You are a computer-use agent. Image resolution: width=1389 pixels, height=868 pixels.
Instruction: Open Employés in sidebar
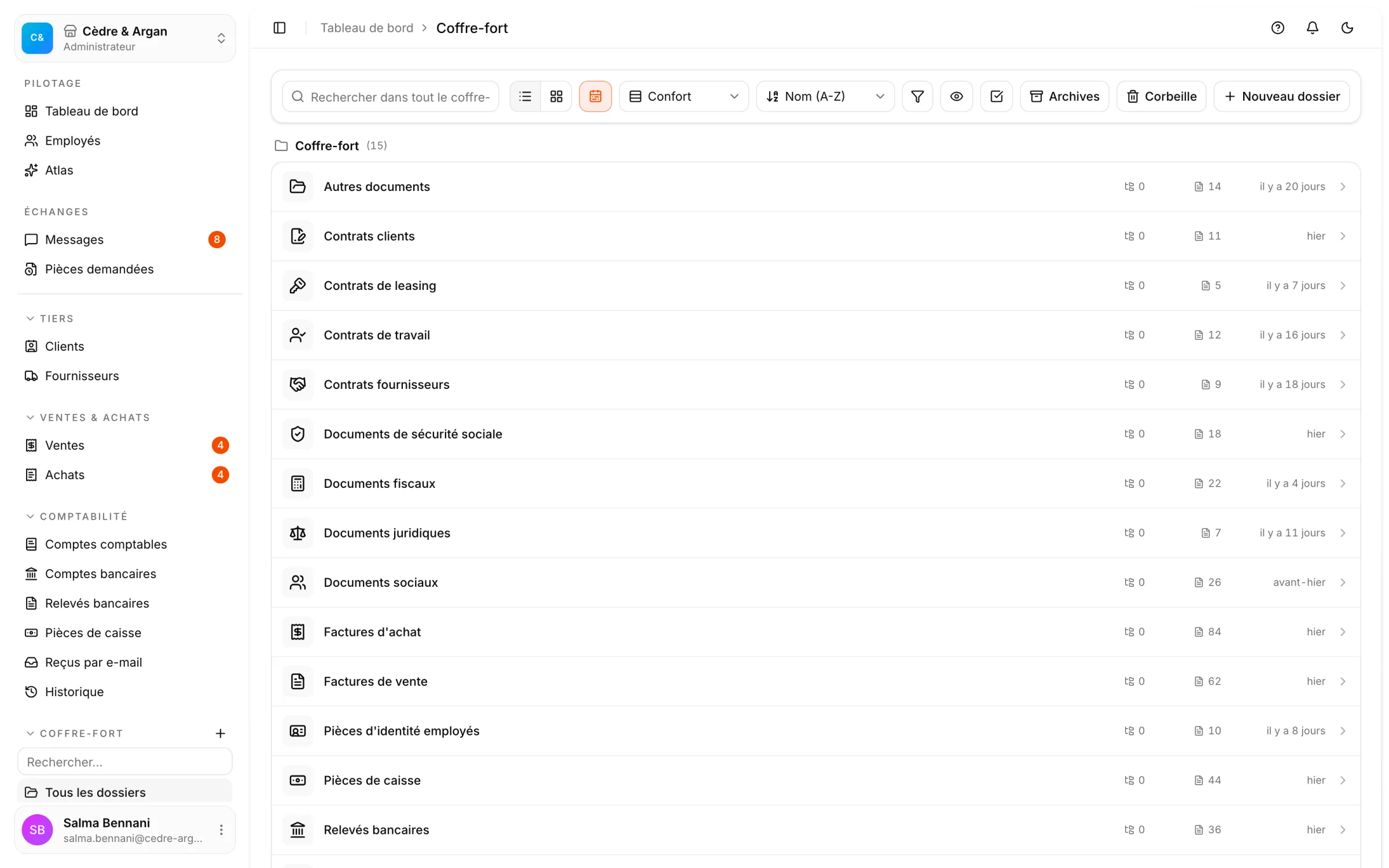pyautogui.click(x=125, y=141)
